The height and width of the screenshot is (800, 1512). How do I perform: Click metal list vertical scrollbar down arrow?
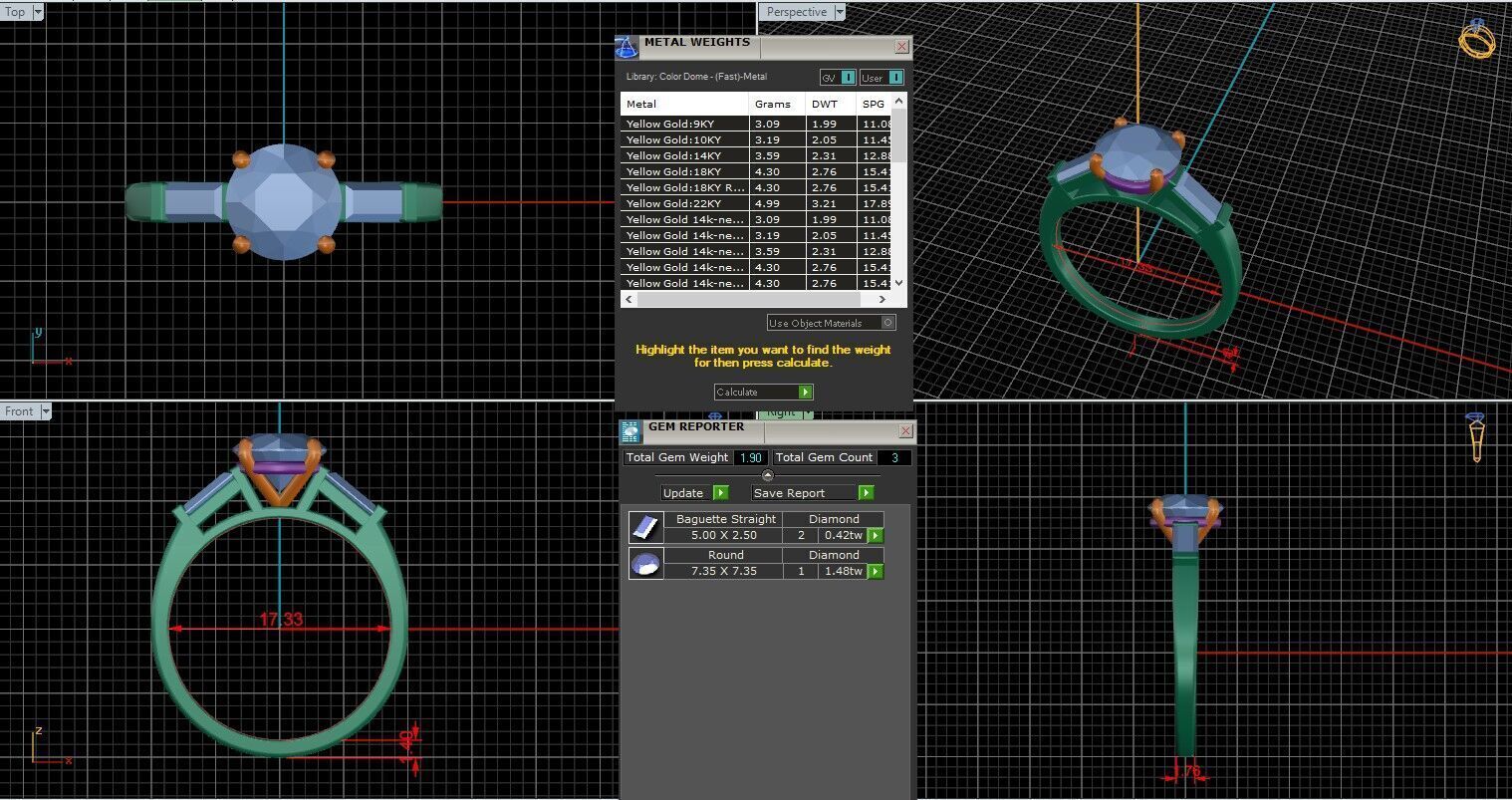tap(899, 283)
